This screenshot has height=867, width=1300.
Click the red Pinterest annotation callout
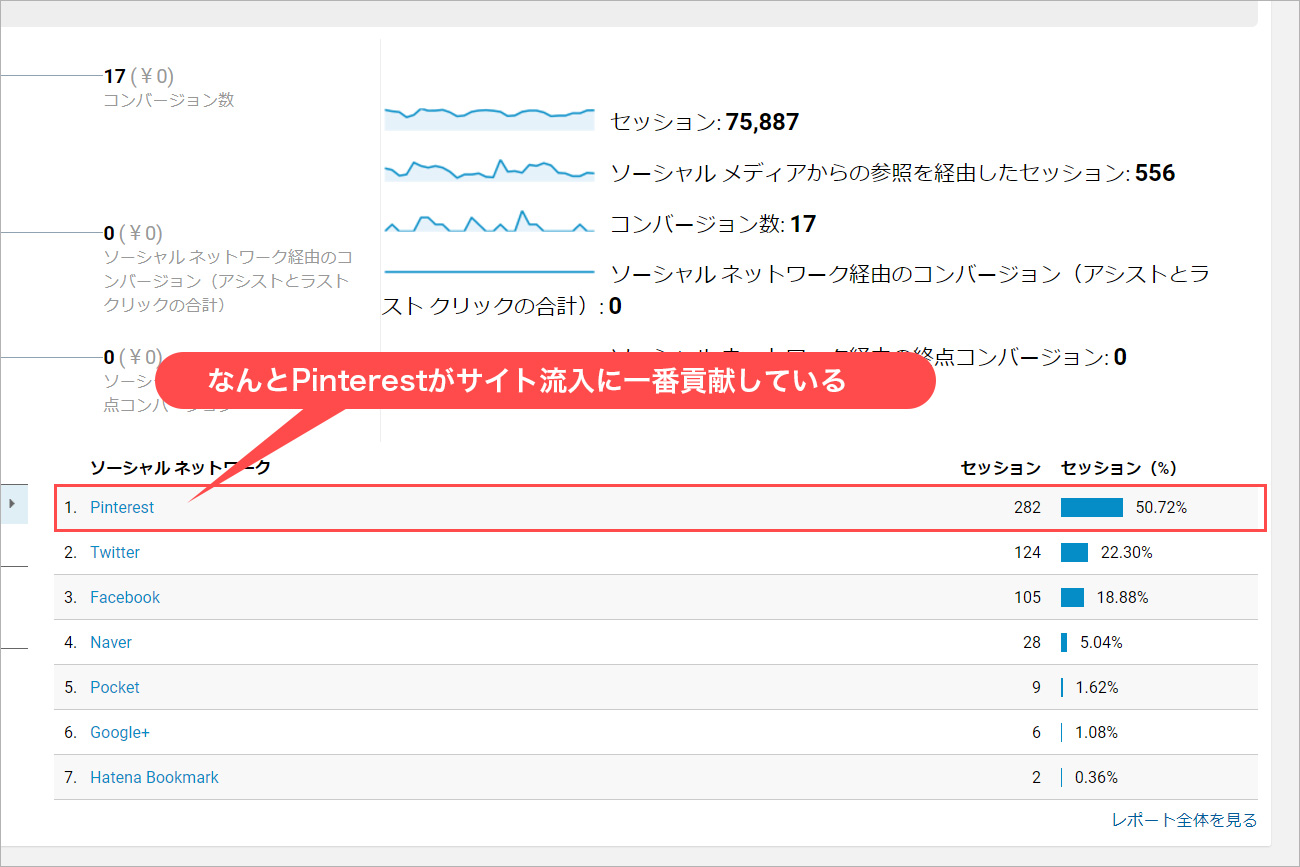point(545,380)
